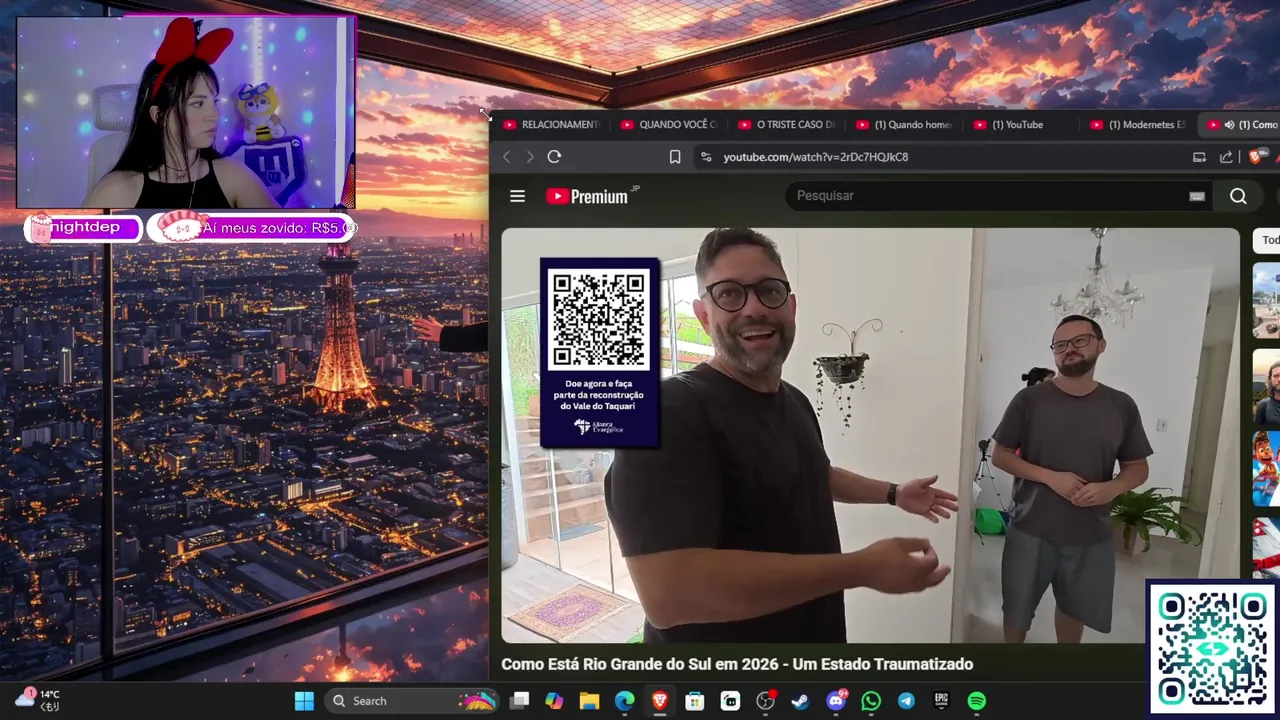Open Microsoft Store from taskbar
The width and height of the screenshot is (1280, 720).
point(694,701)
